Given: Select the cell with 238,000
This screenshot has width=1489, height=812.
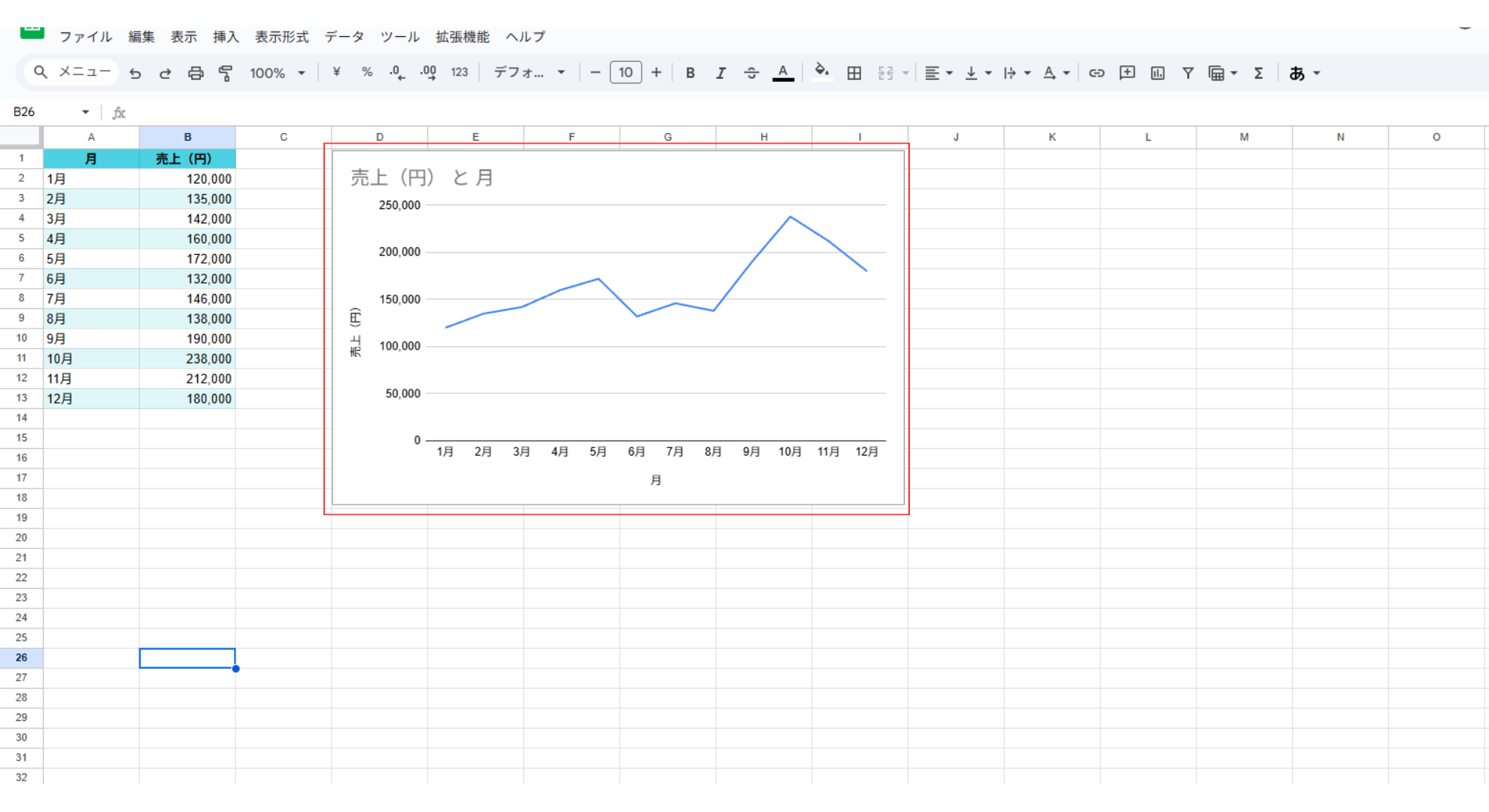Looking at the screenshot, I should click(187, 359).
